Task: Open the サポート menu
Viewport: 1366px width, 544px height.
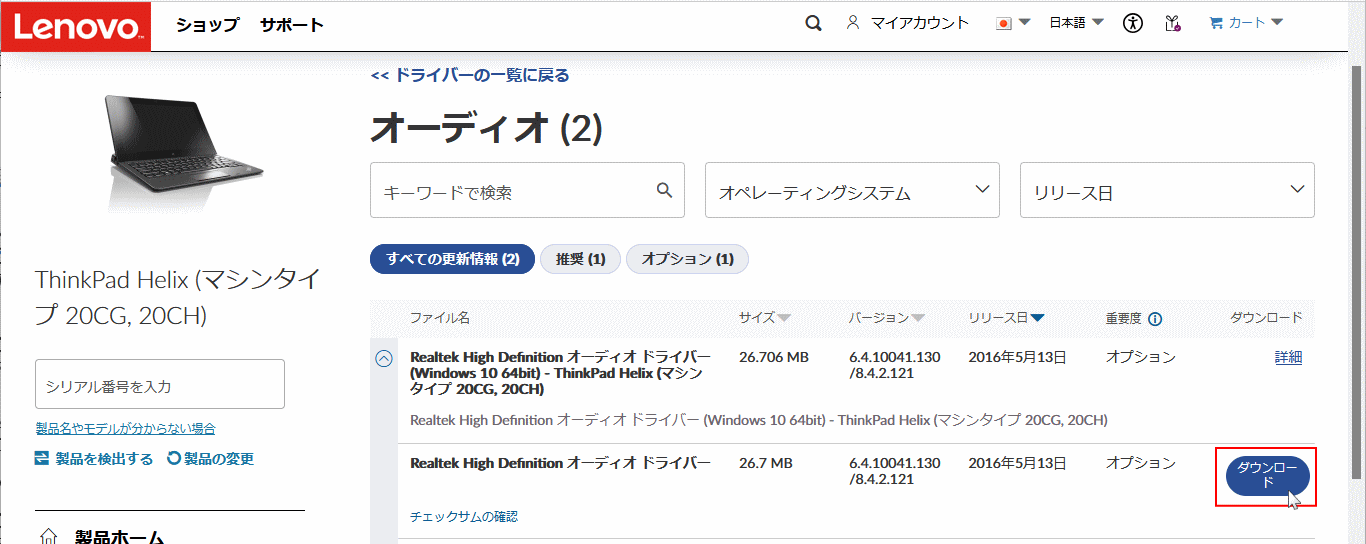Action: [x=292, y=24]
